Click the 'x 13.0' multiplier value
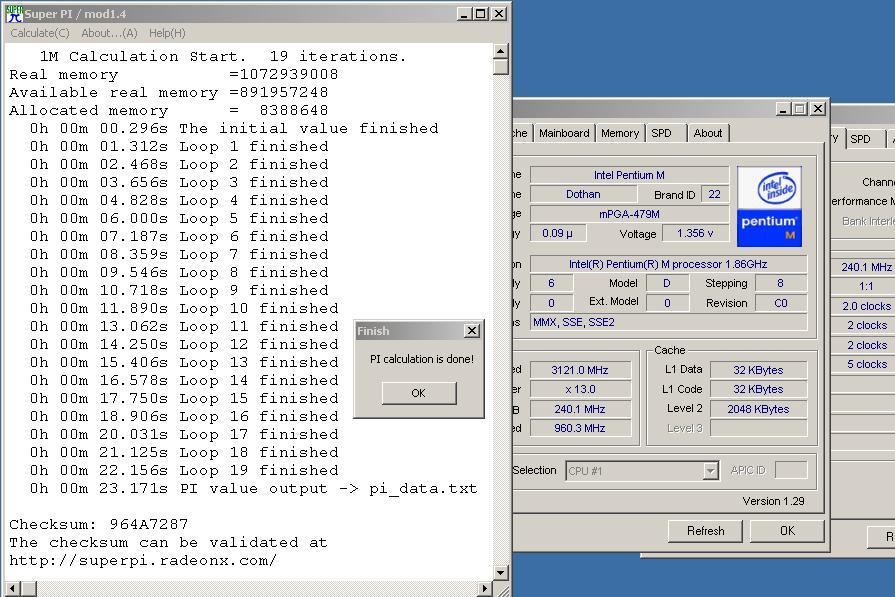The image size is (895, 597). pyautogui.click(x=580, y=389)
